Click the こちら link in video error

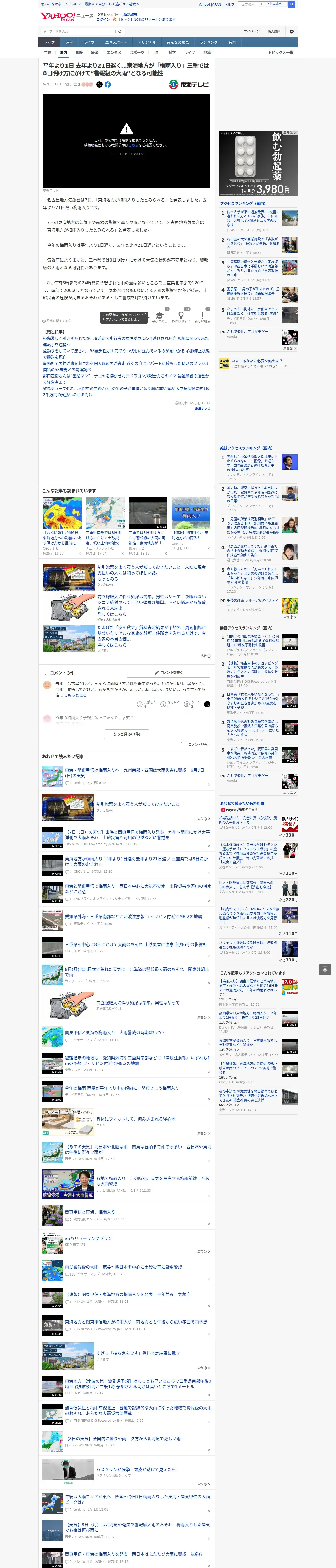click(133, 146)
